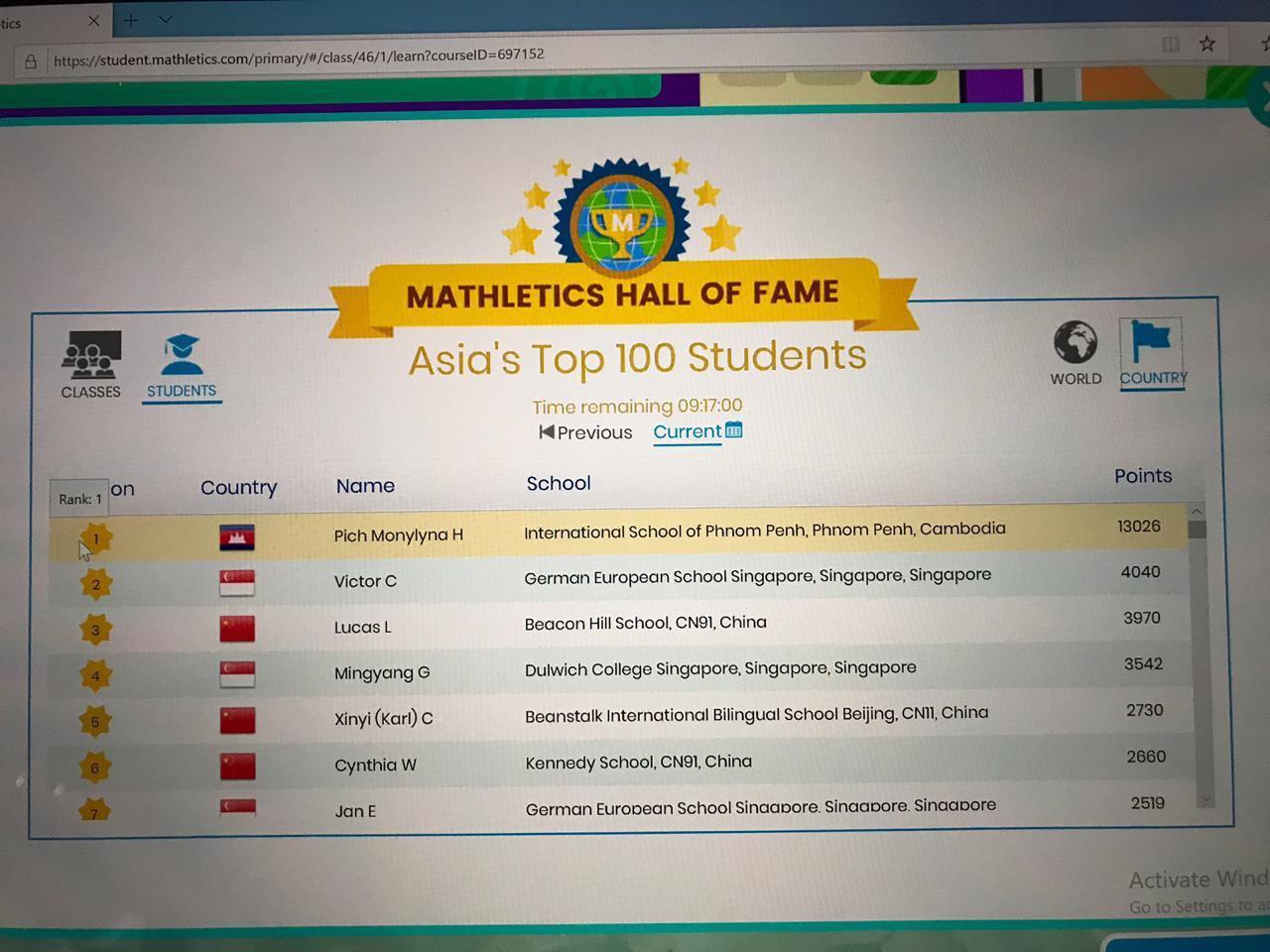Click Dulwich College Singapore school entry

[x=720, y=668]
